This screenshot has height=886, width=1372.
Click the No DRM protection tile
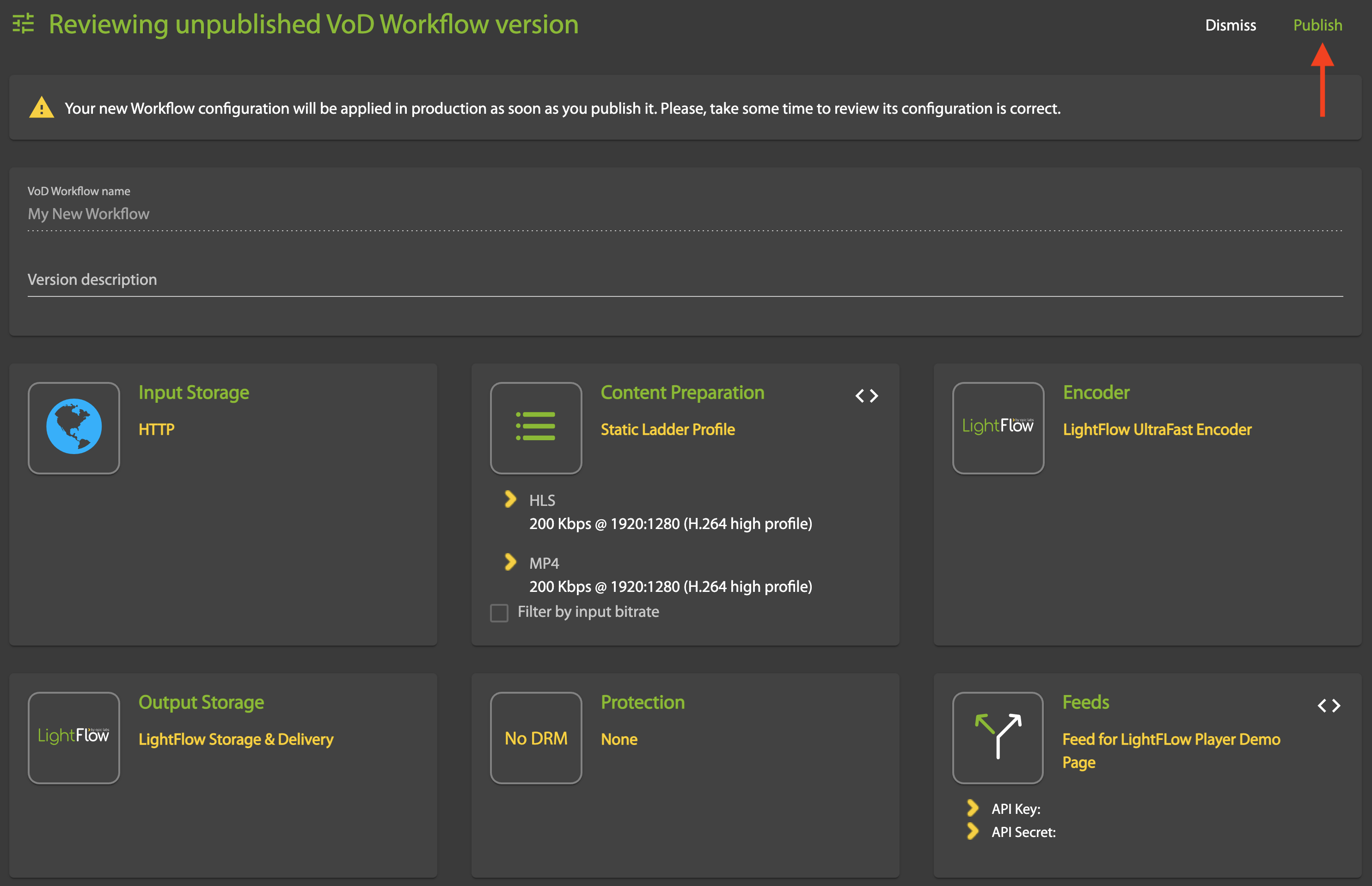tap(535, 738)
